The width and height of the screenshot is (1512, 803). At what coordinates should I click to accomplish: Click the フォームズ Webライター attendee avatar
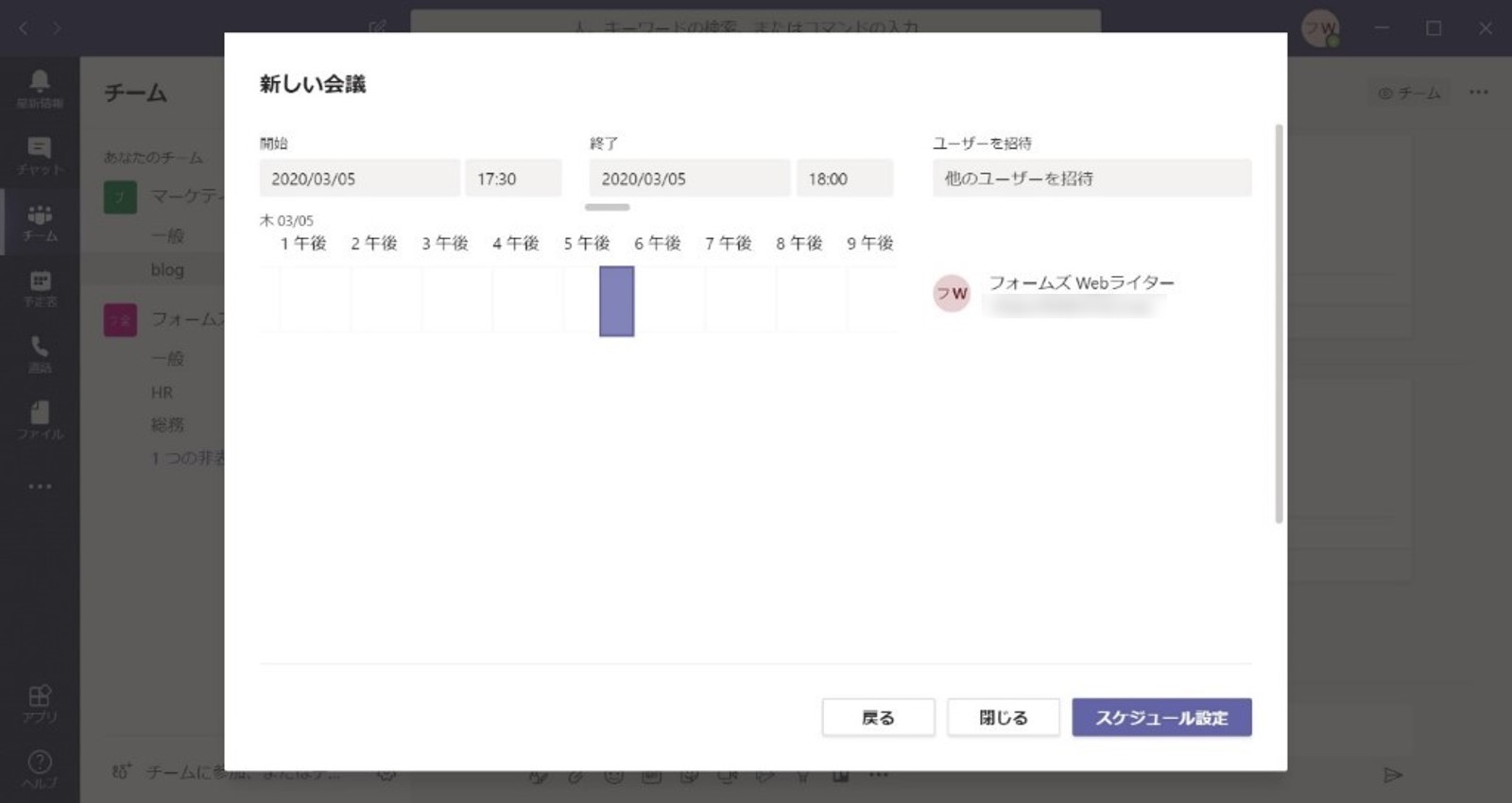pos(952,293)
